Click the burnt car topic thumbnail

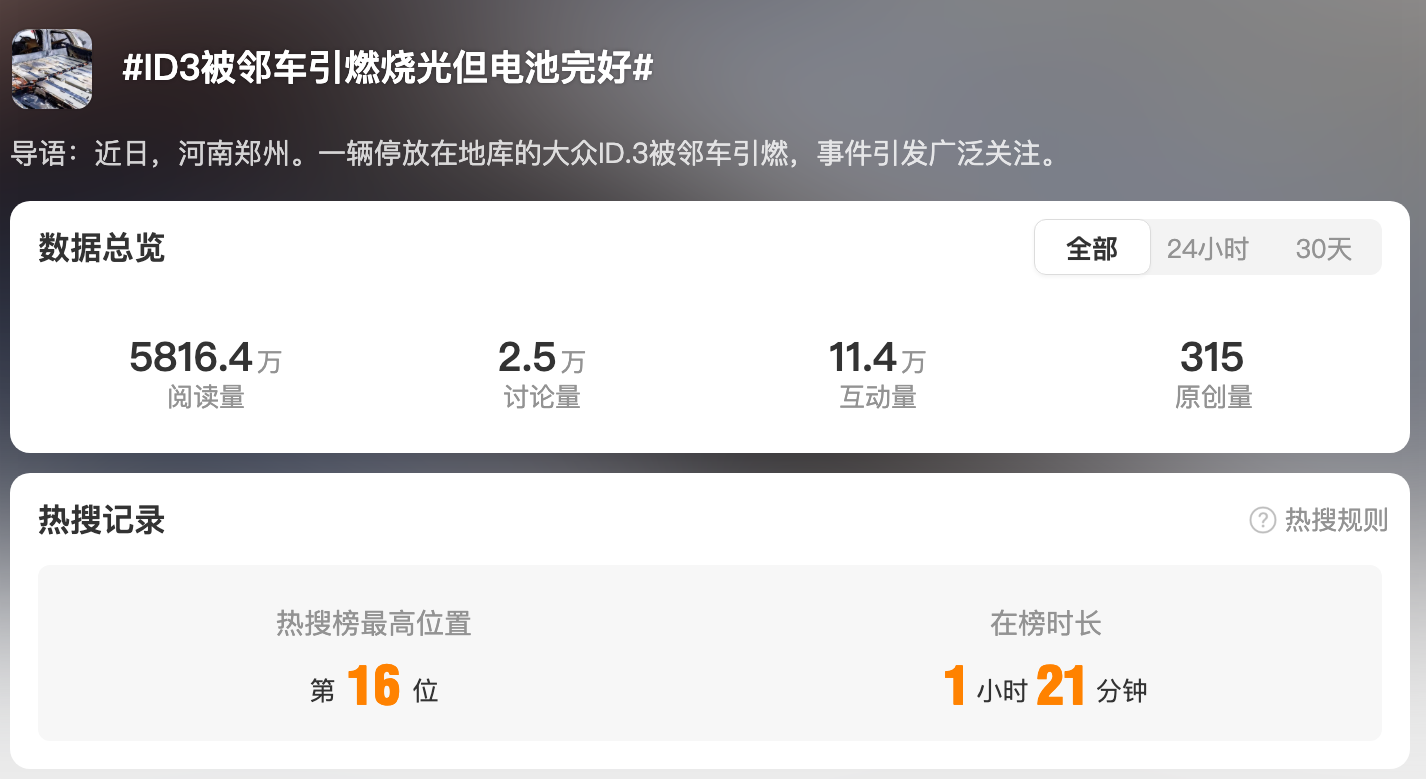(52, 69)
